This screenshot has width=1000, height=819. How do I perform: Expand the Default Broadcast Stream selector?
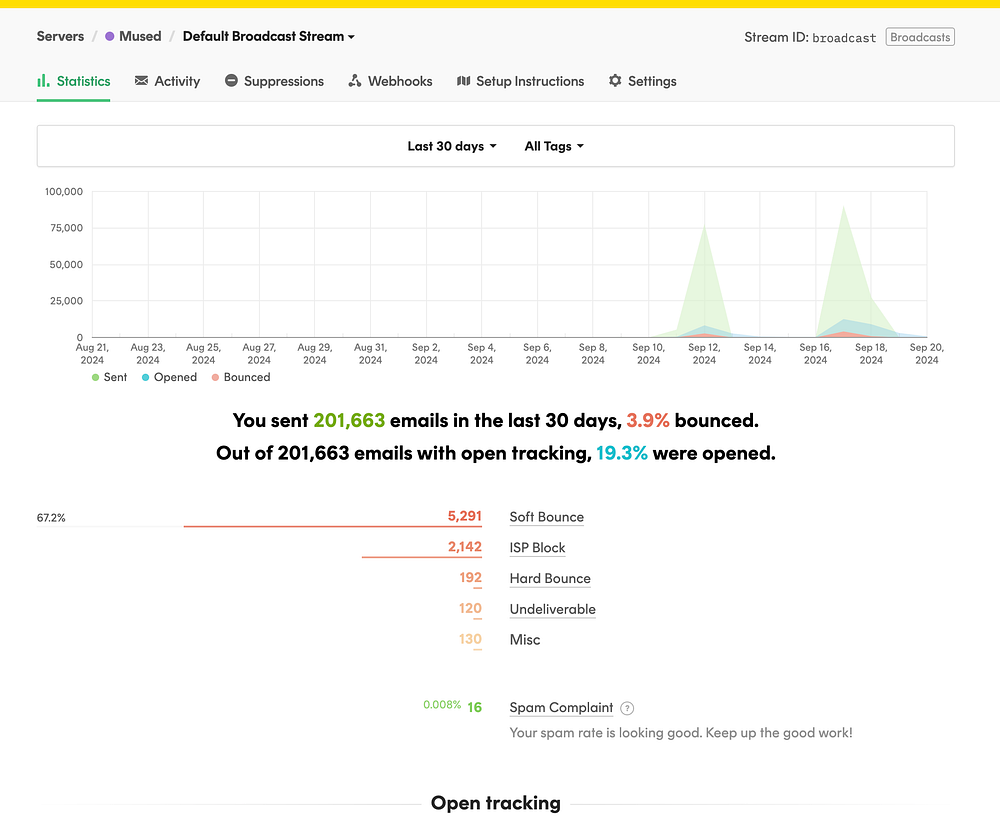pos(268,36)
